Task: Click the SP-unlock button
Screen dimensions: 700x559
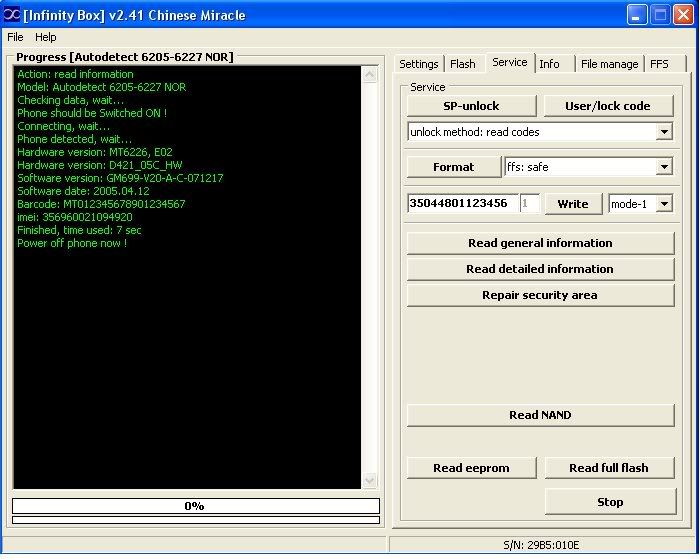Action: (471, 106)
